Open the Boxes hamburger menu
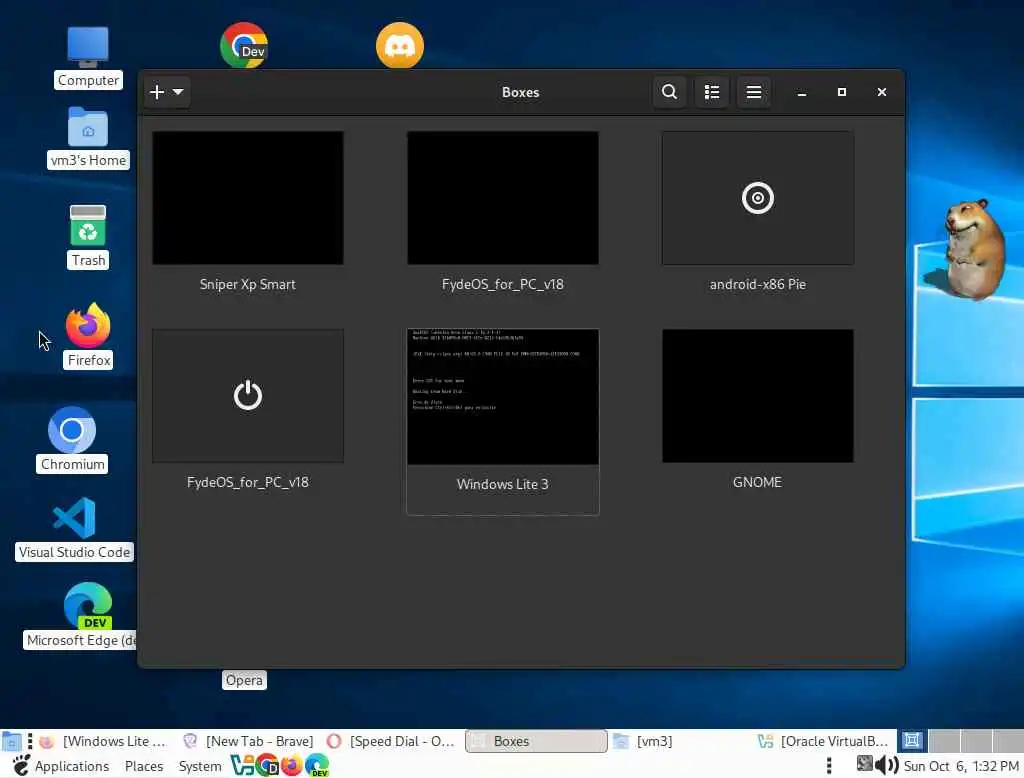1024x778 pixels. click(754, 92)
